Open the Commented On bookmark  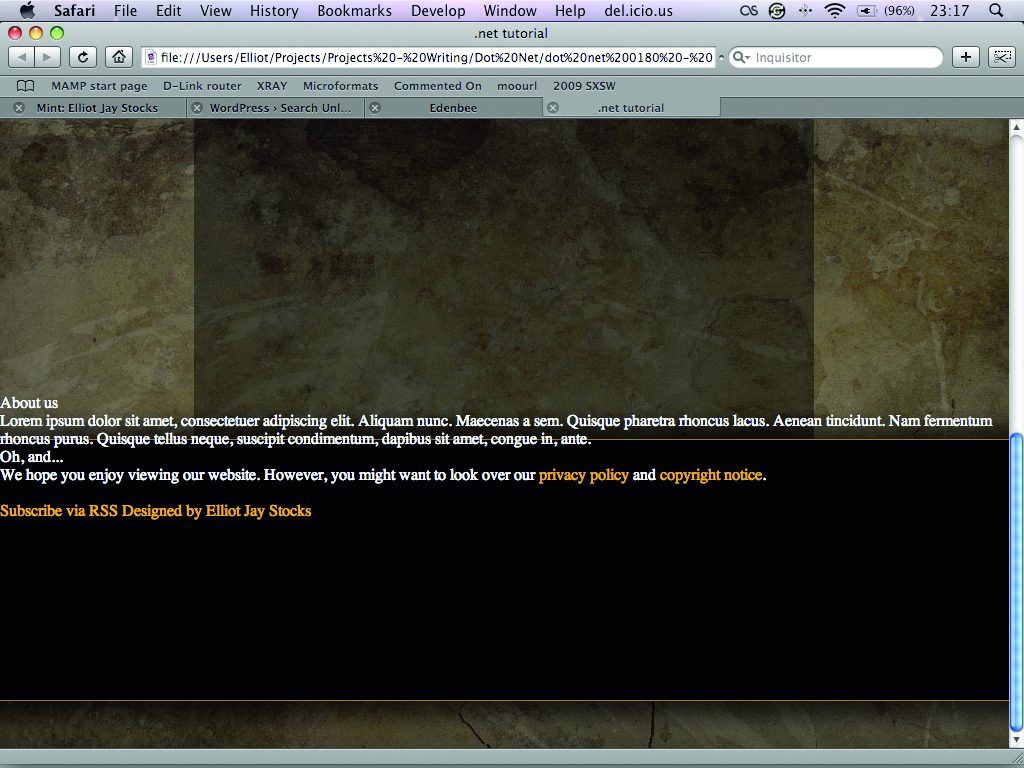pyautogui.click(x=438, y=86)
